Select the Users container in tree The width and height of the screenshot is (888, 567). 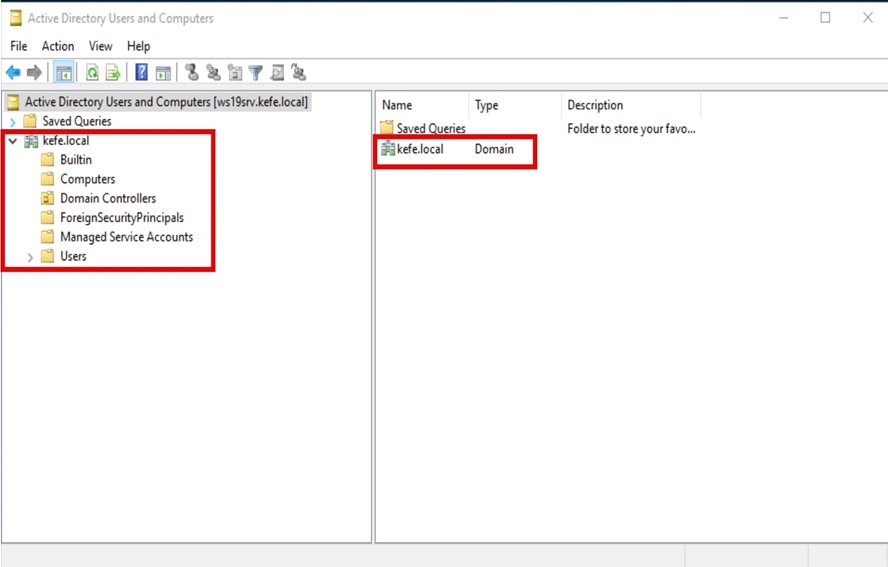coord(74,256)
